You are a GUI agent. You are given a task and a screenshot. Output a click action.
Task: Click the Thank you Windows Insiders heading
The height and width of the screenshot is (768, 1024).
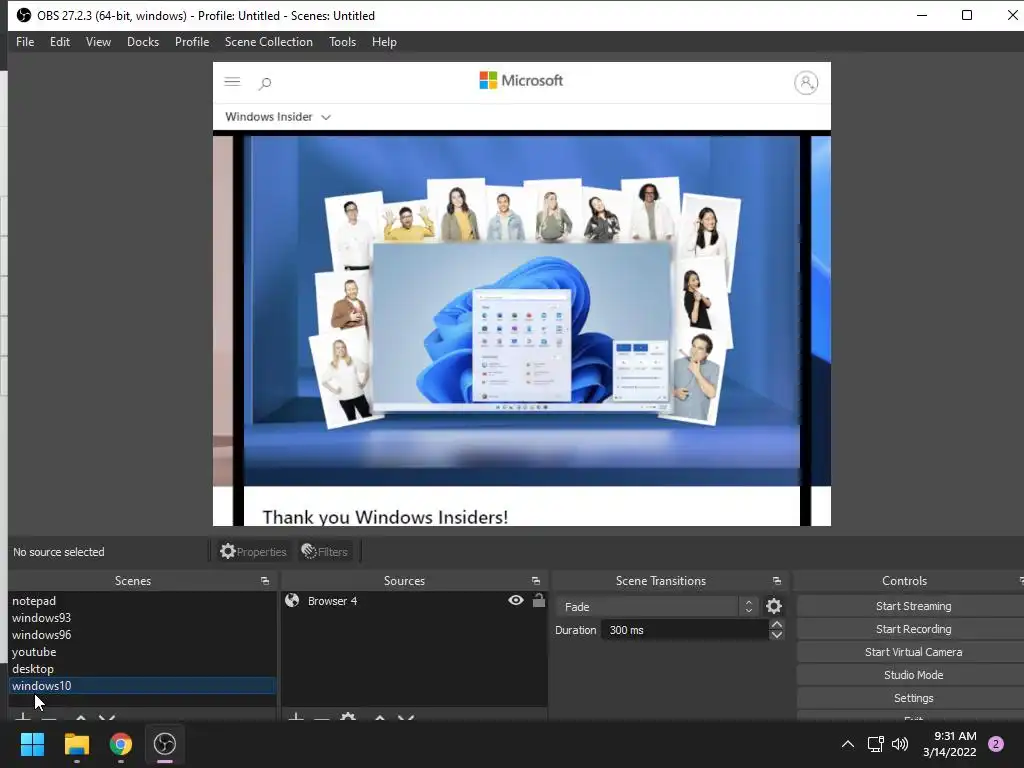click(385, 517)
